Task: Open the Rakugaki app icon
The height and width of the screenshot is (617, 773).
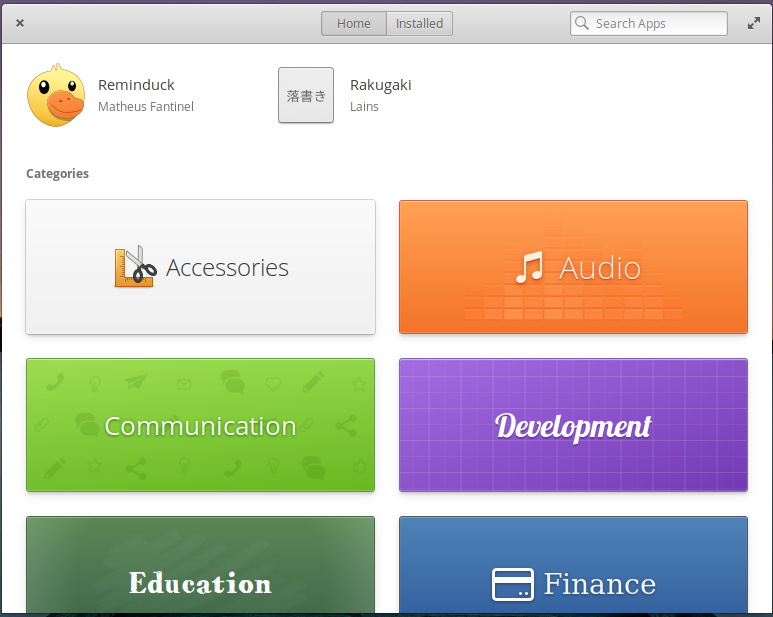Action: click(306, 95)
